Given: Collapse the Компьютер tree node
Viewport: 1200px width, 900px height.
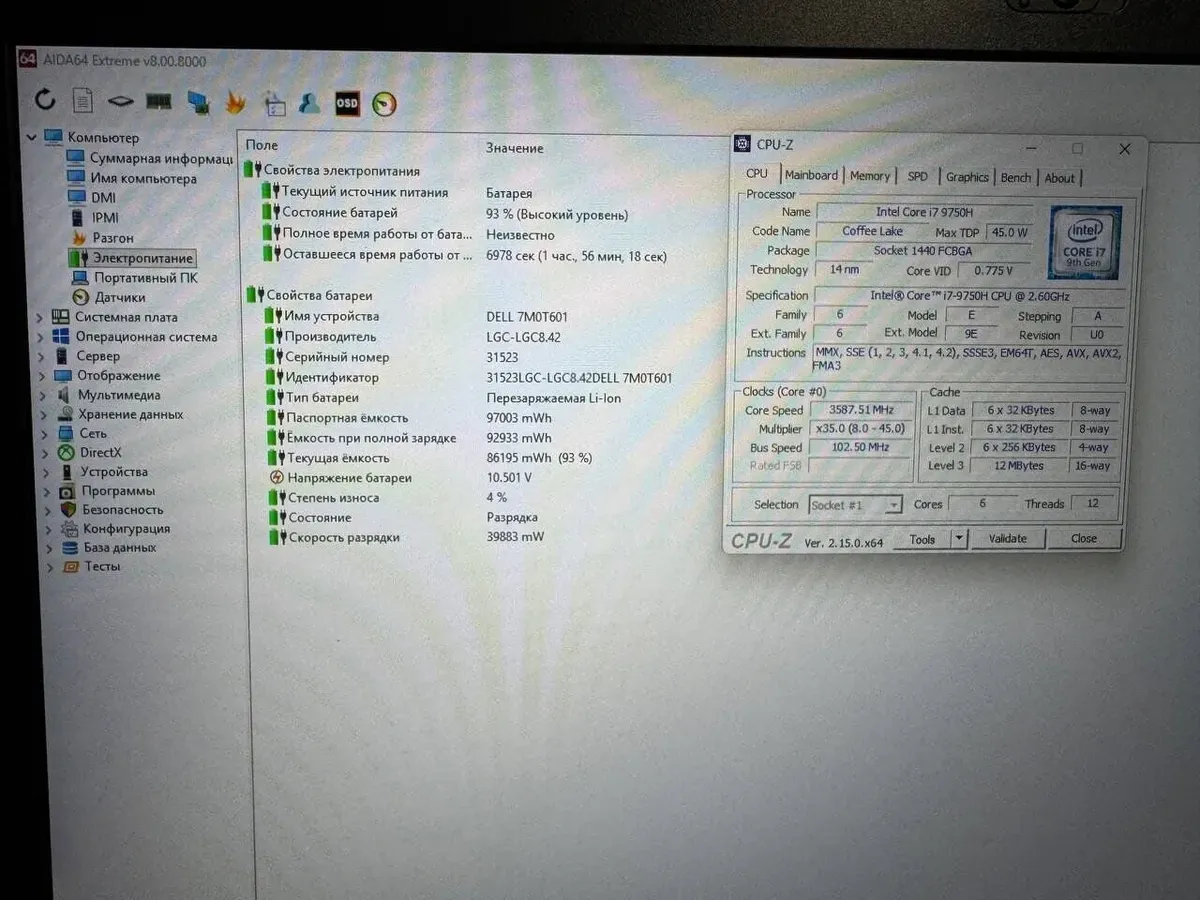Looking at the screenshot, I should (x=31, y=138).
